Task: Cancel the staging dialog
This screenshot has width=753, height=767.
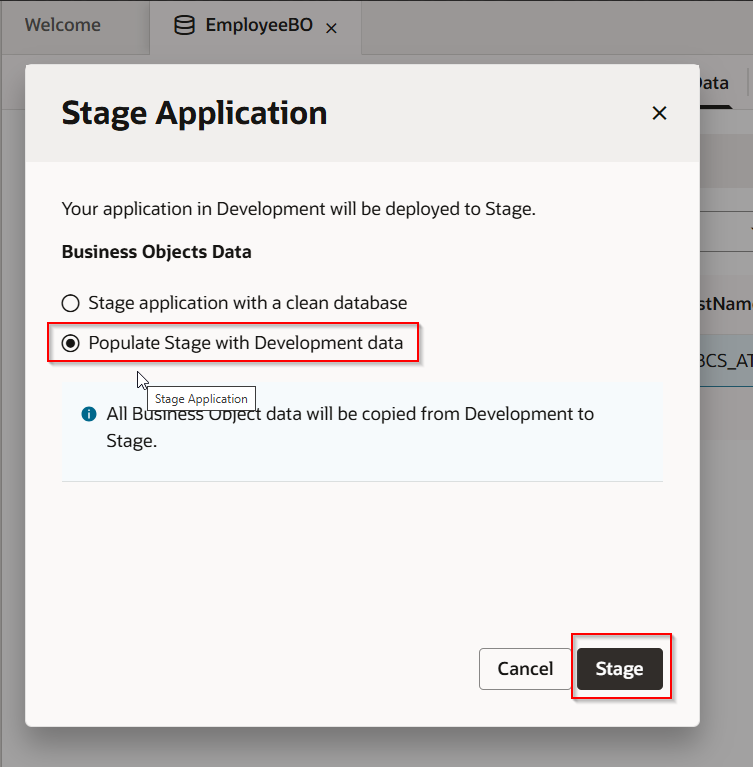Action: coord(525,669)
